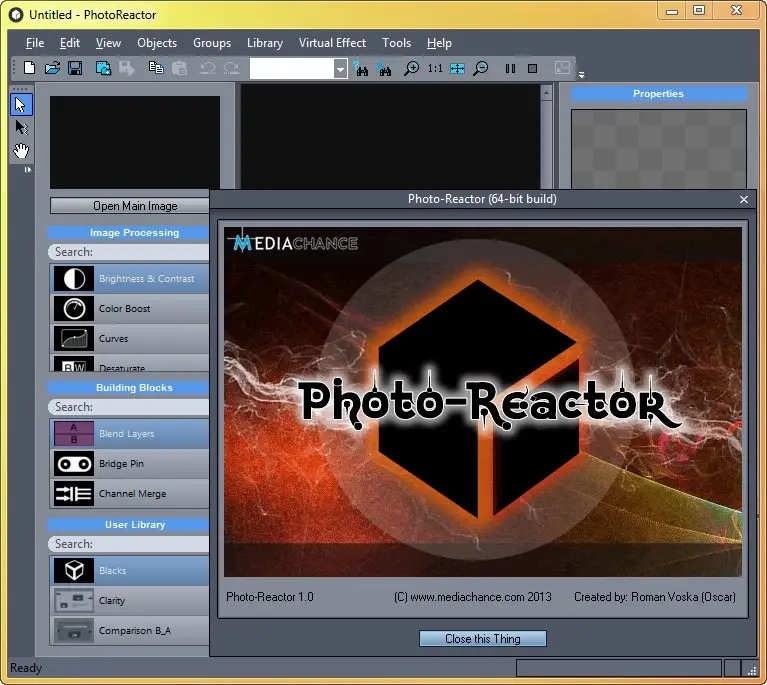Click the Image Processing panel header

pos(128,233)
